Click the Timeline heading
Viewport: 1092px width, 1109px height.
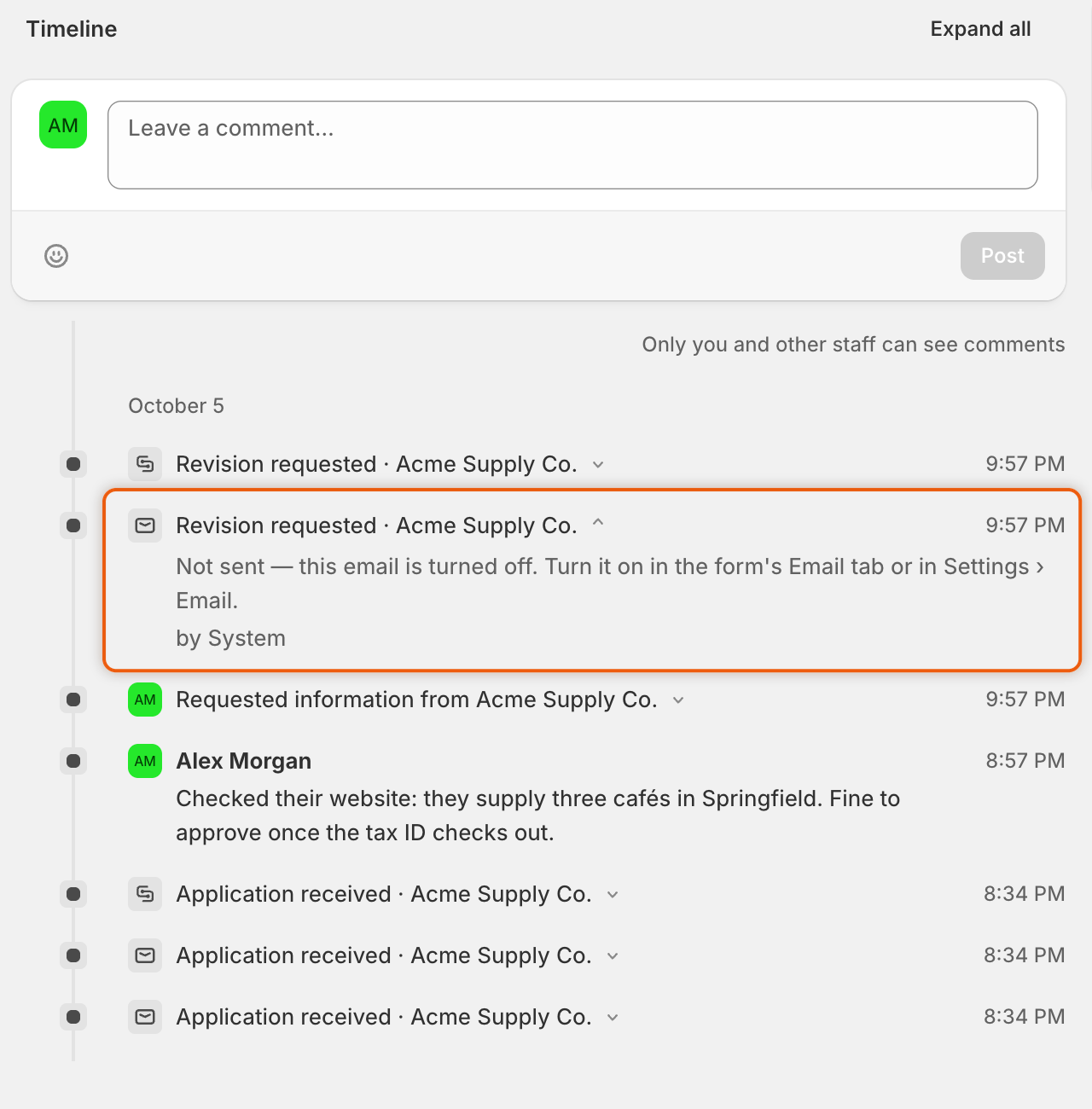click(x=72, y=29)
